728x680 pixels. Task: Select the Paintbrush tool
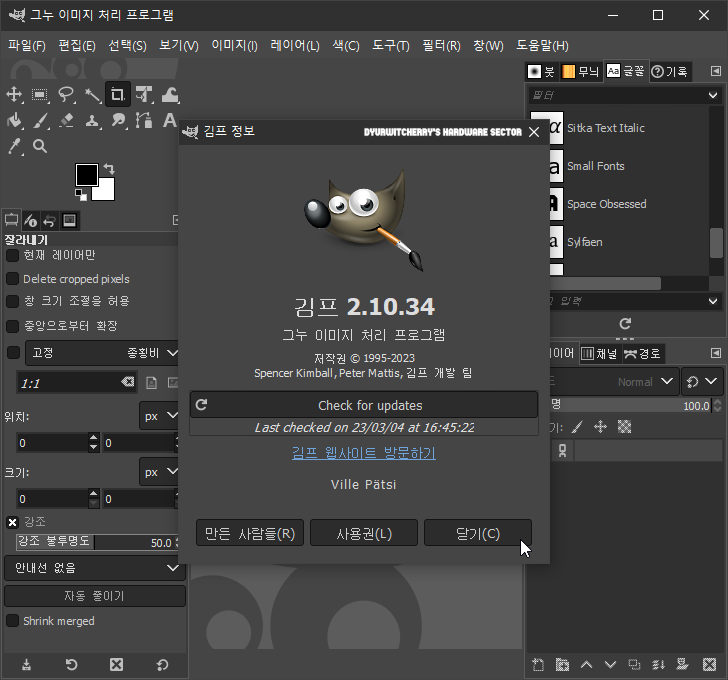coord(40,121)
